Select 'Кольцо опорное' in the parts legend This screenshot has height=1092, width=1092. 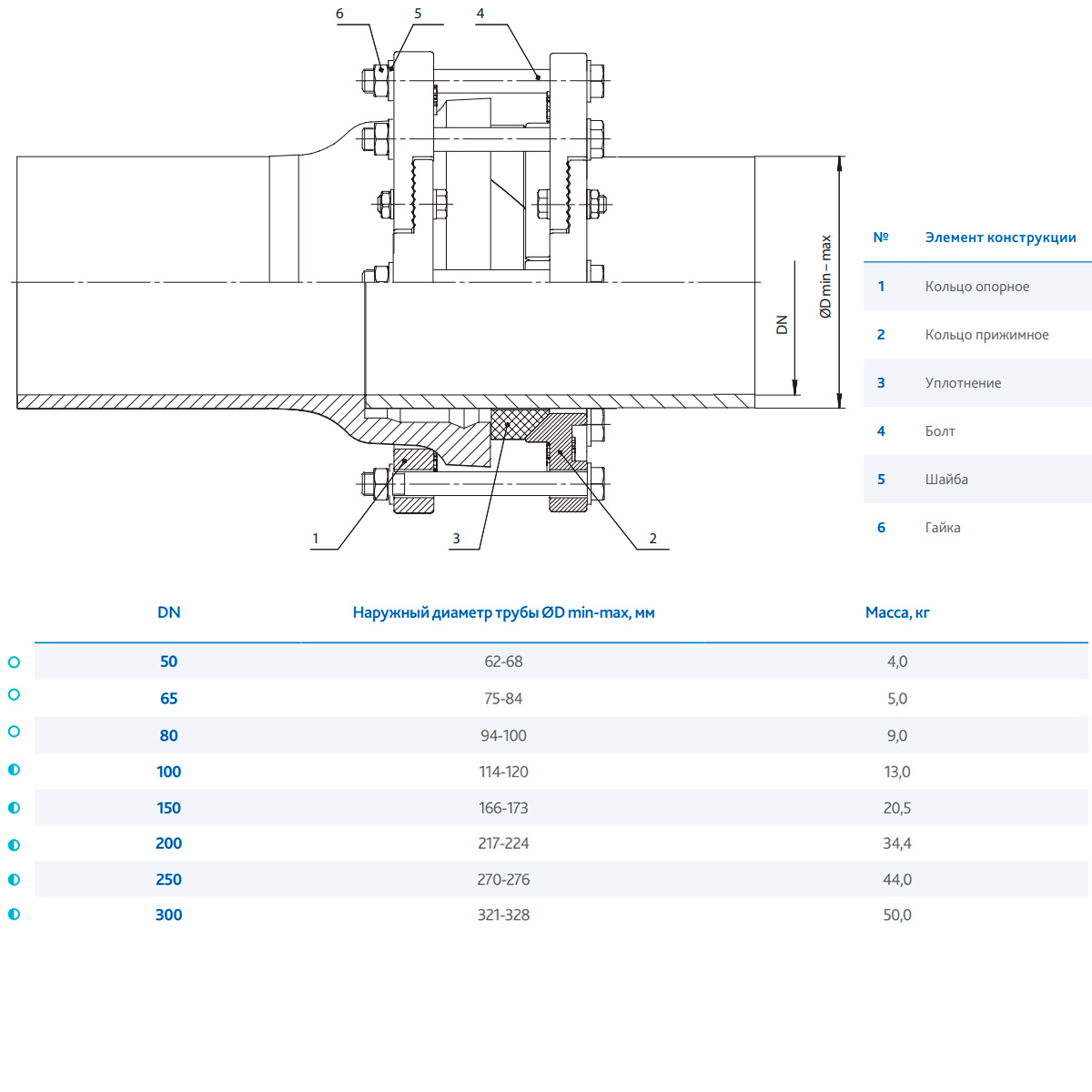pos(976,287)
